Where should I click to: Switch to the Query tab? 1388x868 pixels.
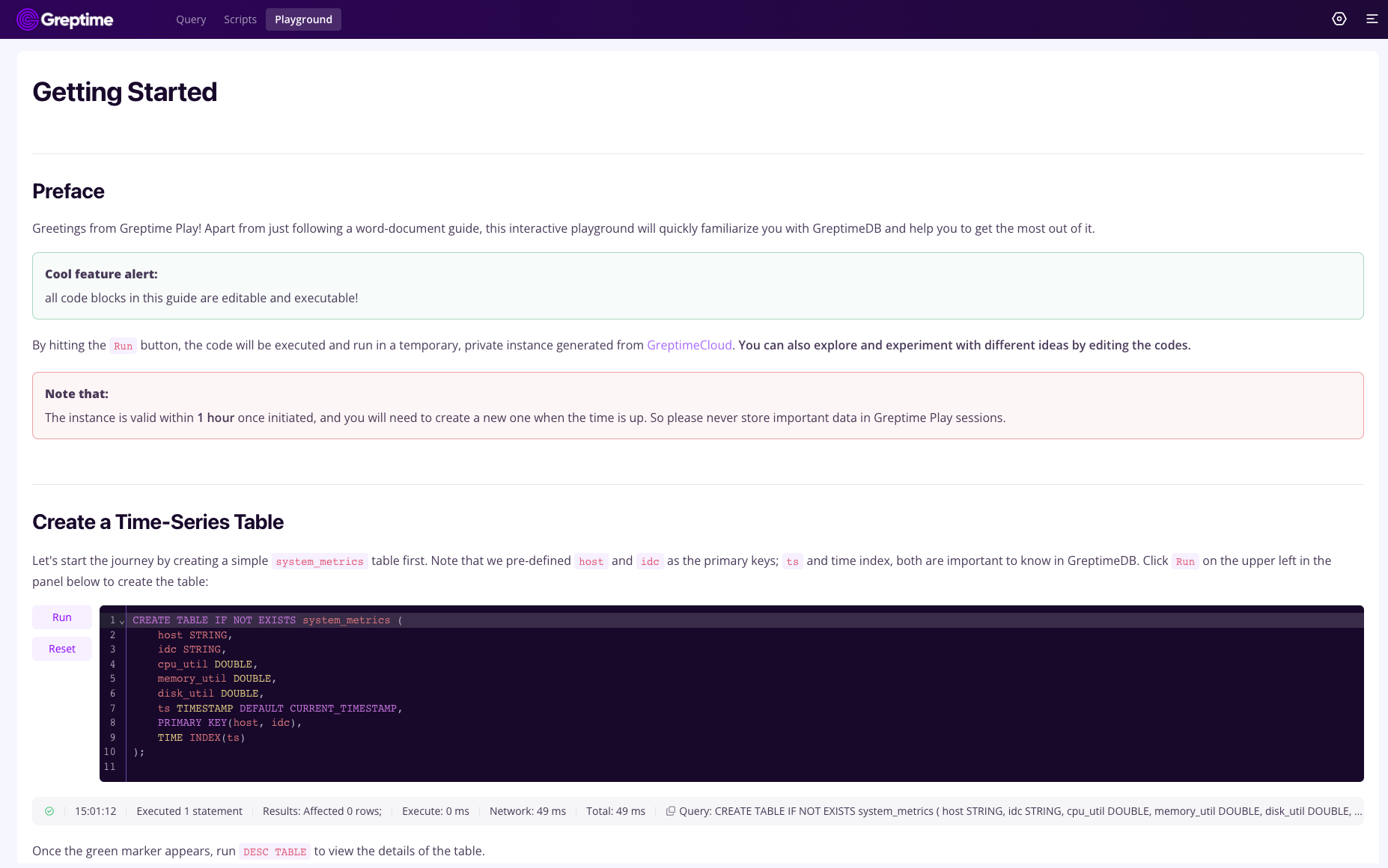click(x=190, y=19)
